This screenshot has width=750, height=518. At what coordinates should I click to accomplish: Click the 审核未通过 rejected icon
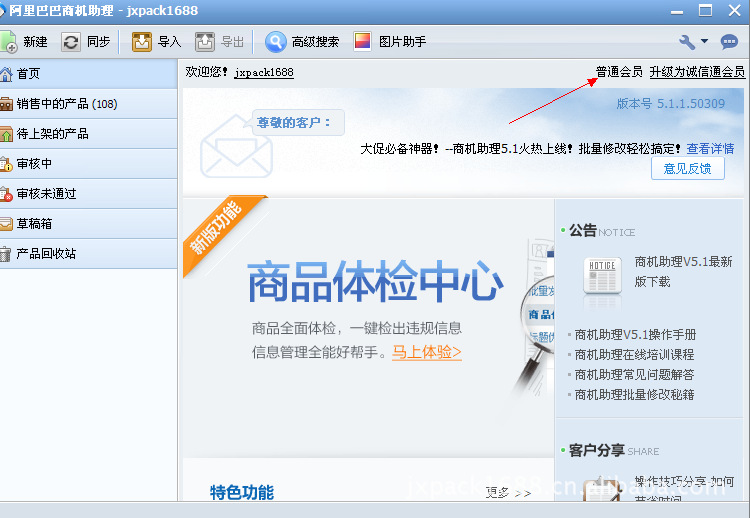[x=6, y=194]
